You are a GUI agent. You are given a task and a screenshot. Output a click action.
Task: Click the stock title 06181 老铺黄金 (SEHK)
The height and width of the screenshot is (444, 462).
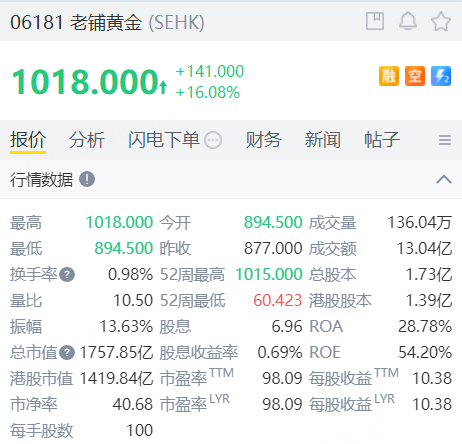107,22
